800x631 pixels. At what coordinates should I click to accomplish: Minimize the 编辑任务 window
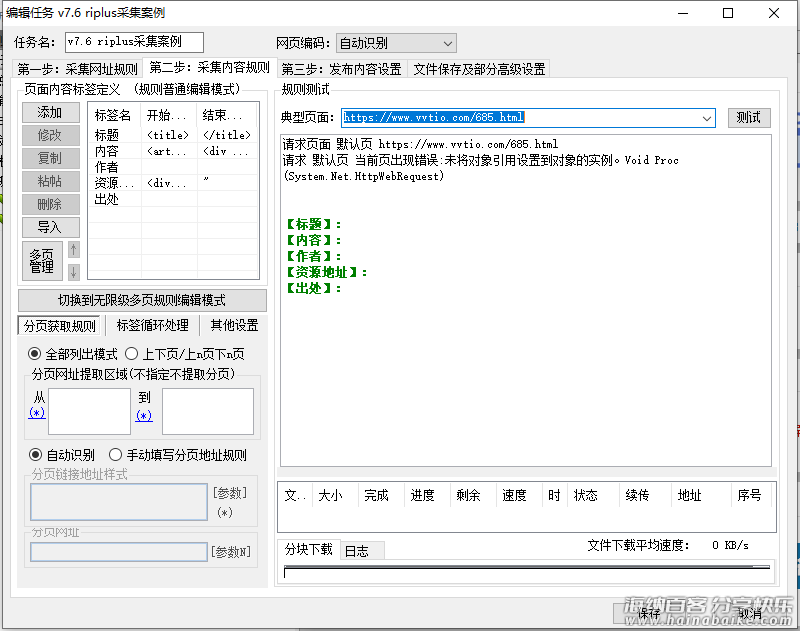tap(683, 13)
